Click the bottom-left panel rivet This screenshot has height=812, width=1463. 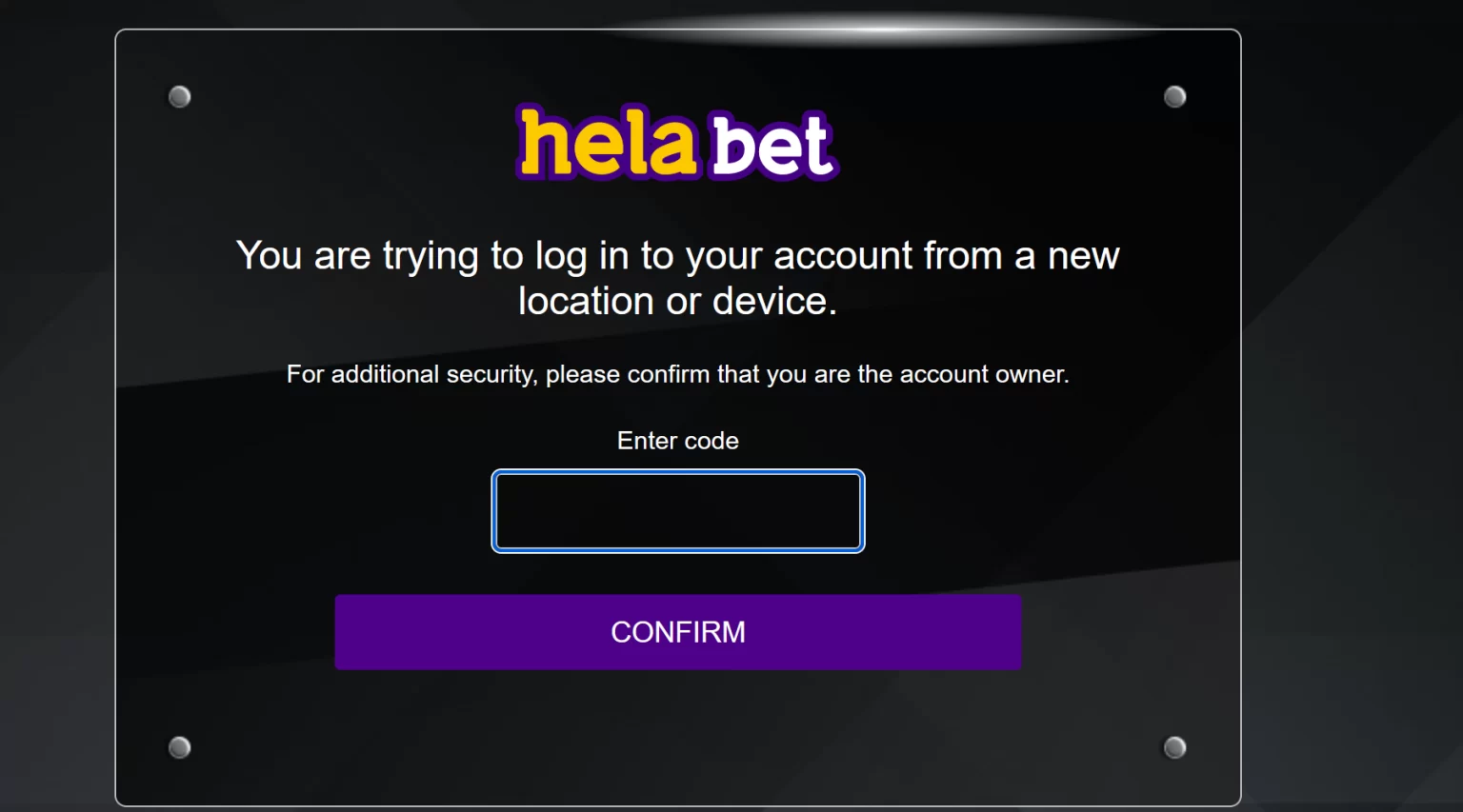point(180,747)
